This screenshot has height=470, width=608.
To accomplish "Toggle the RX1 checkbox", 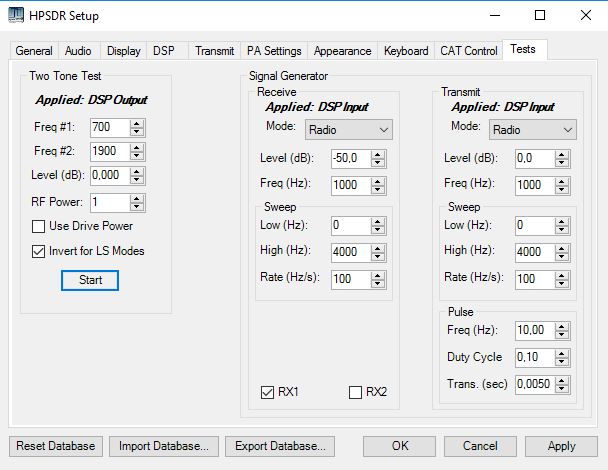I will pos(268,392).
